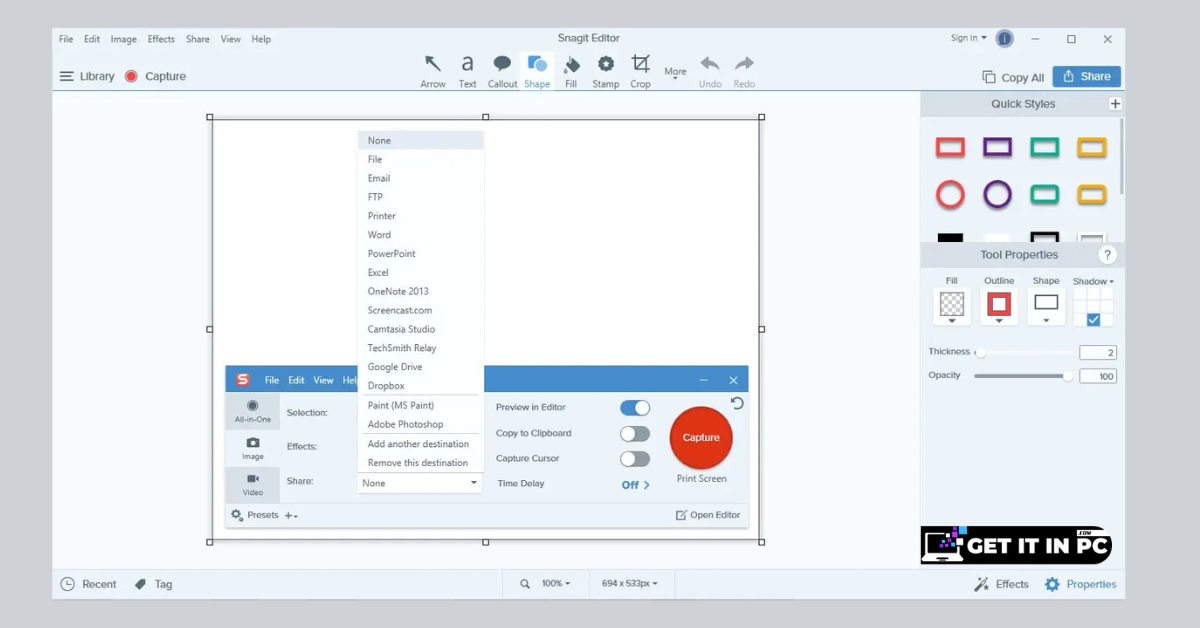Click the big red Capture button
1200x628 pixels.
[701, 438]
